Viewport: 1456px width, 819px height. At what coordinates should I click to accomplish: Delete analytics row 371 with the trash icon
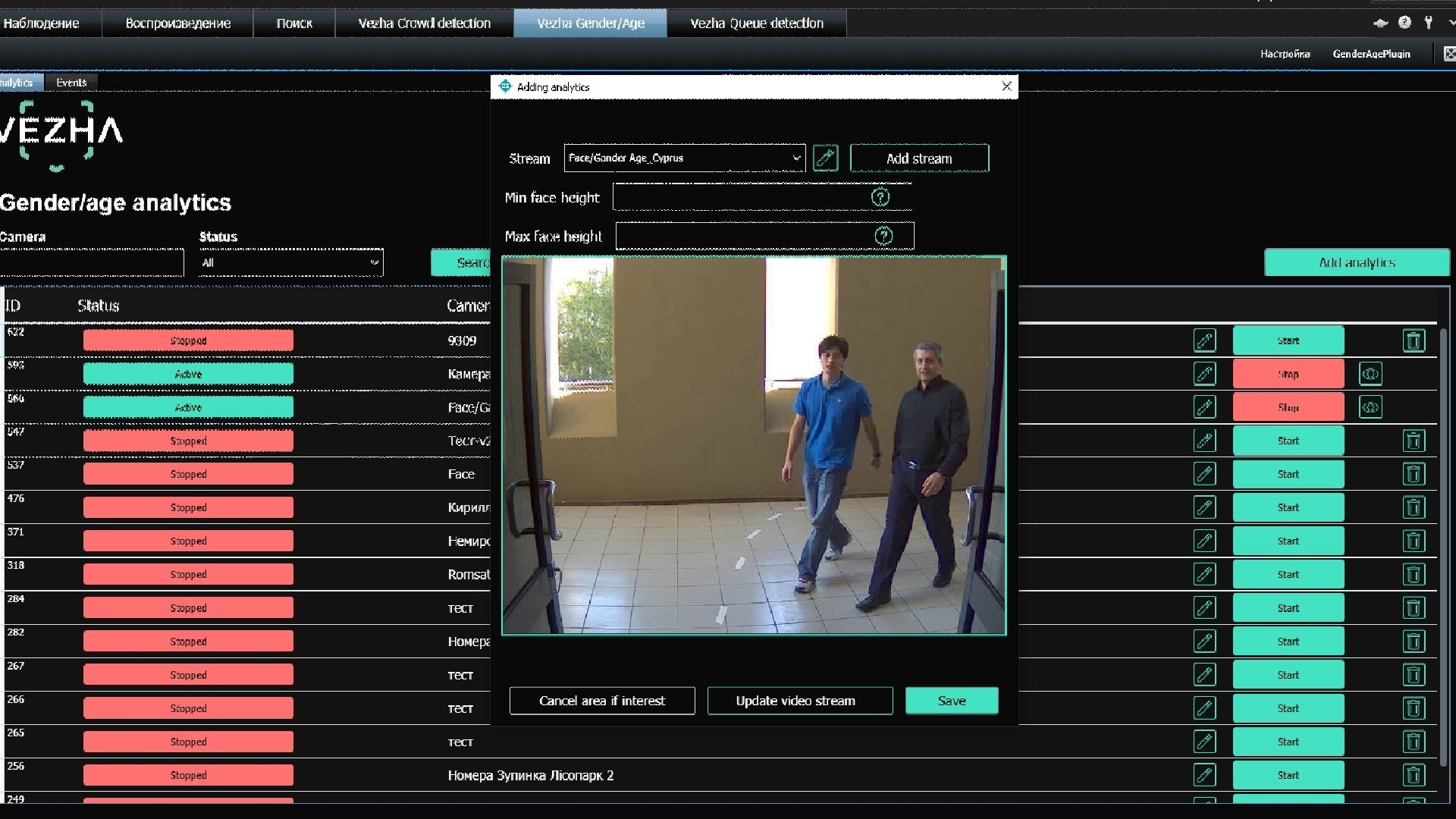coord(1414,541)
